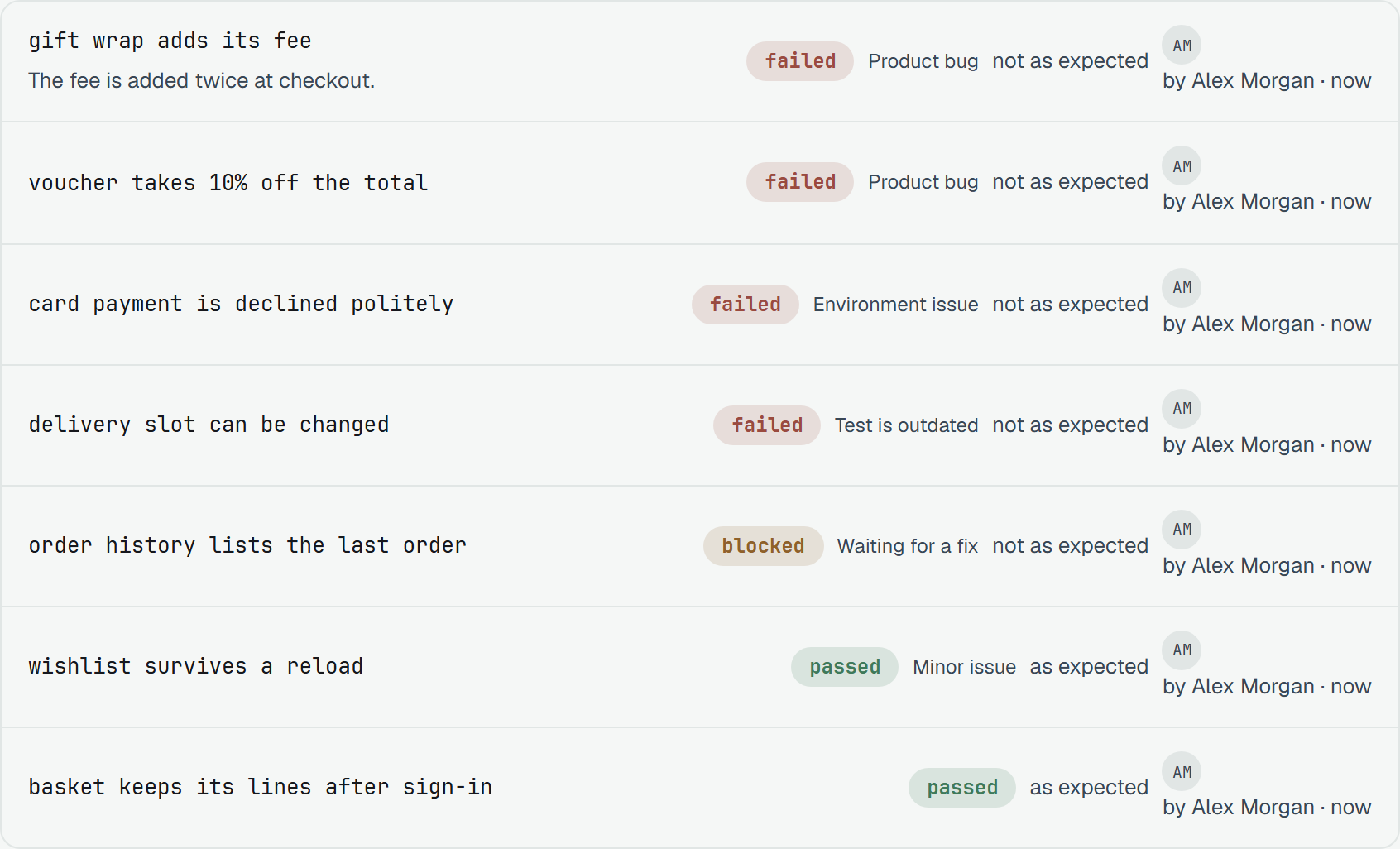Open the 'gift wrap adds its fee' test title
Viewport: 1400px width, 849px height.
pos(170,41)
